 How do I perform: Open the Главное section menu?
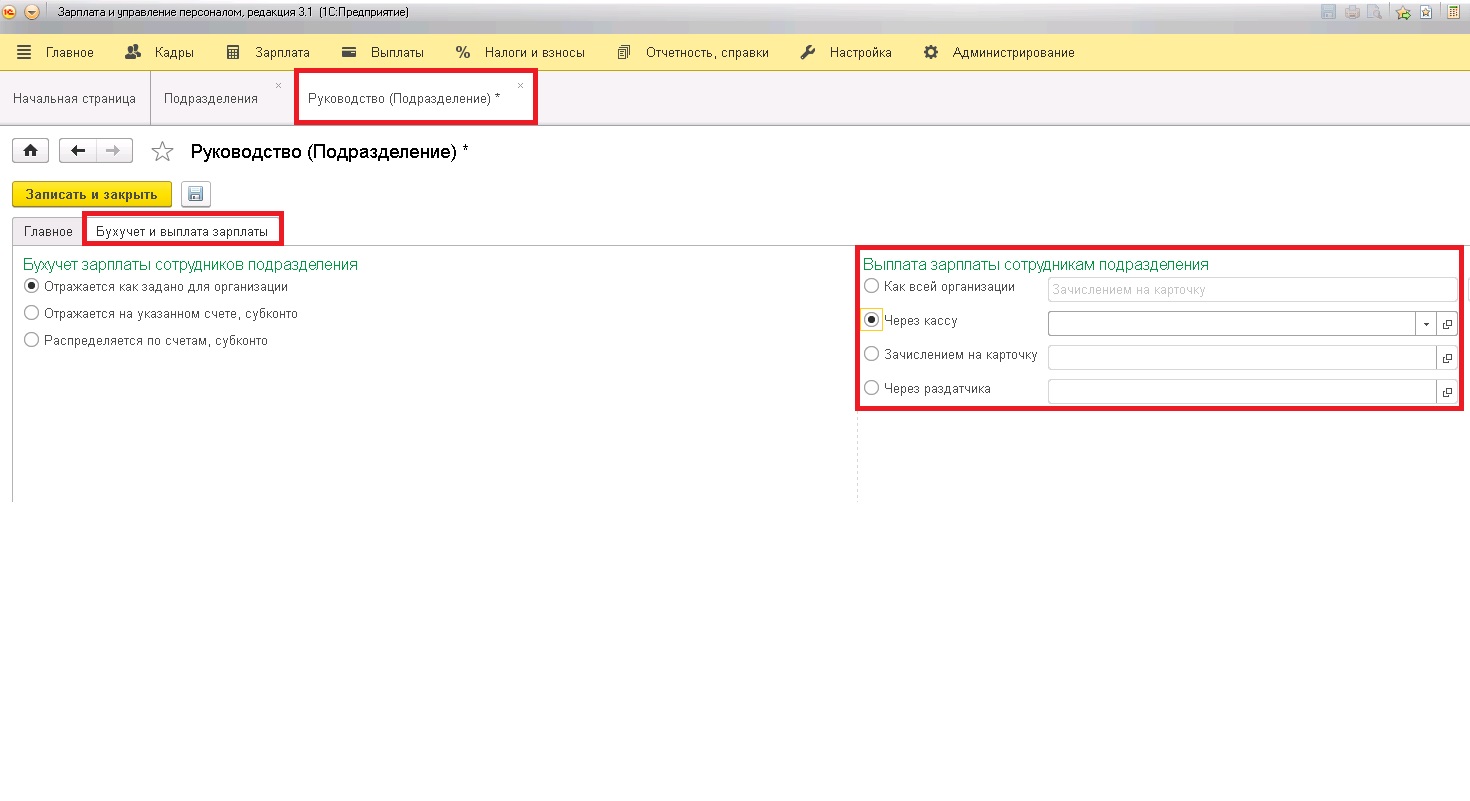[x=55, y=52]
